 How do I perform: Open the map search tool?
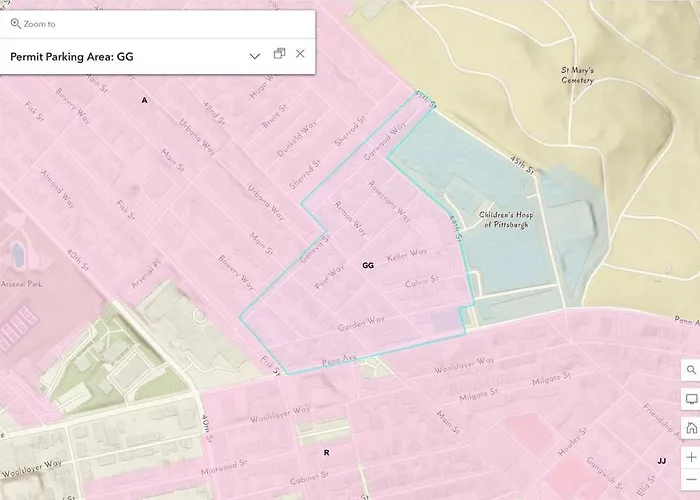click(x=691, y=370)
